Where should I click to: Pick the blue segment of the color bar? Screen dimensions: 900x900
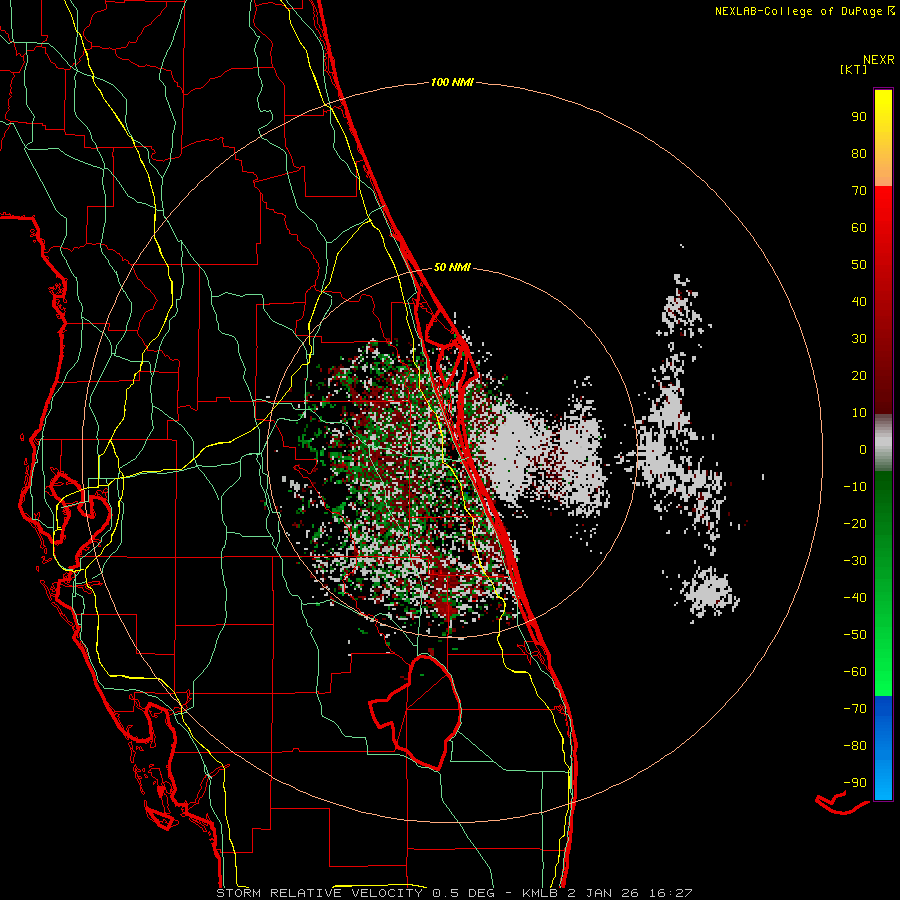click(883, 748)
